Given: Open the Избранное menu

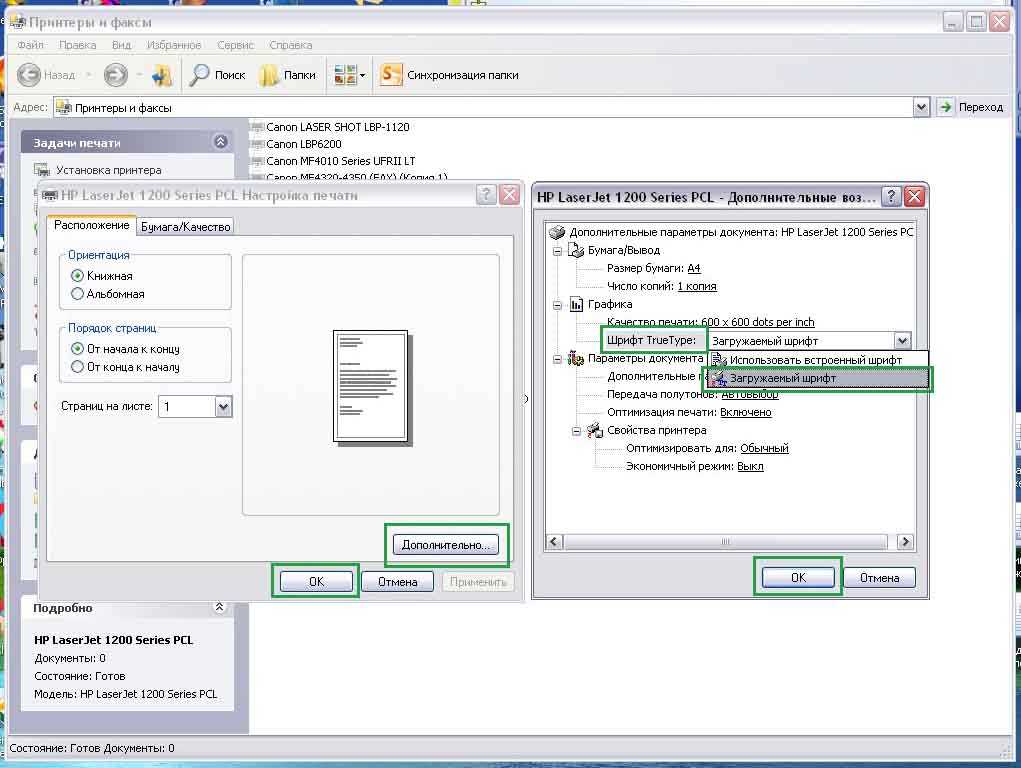Looking at the screenshot, I should [174, 45].
